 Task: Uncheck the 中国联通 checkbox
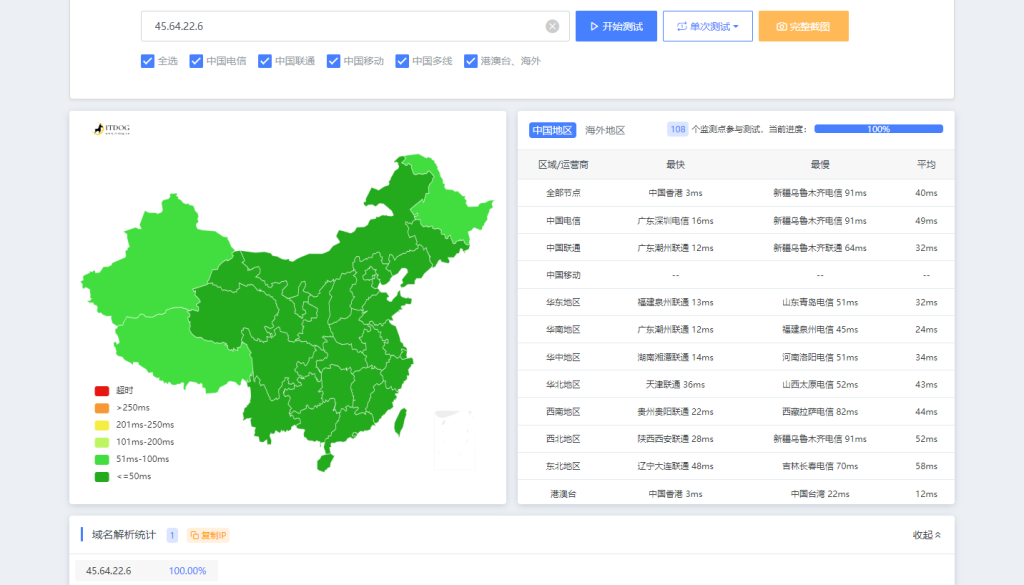click(265, 61)
